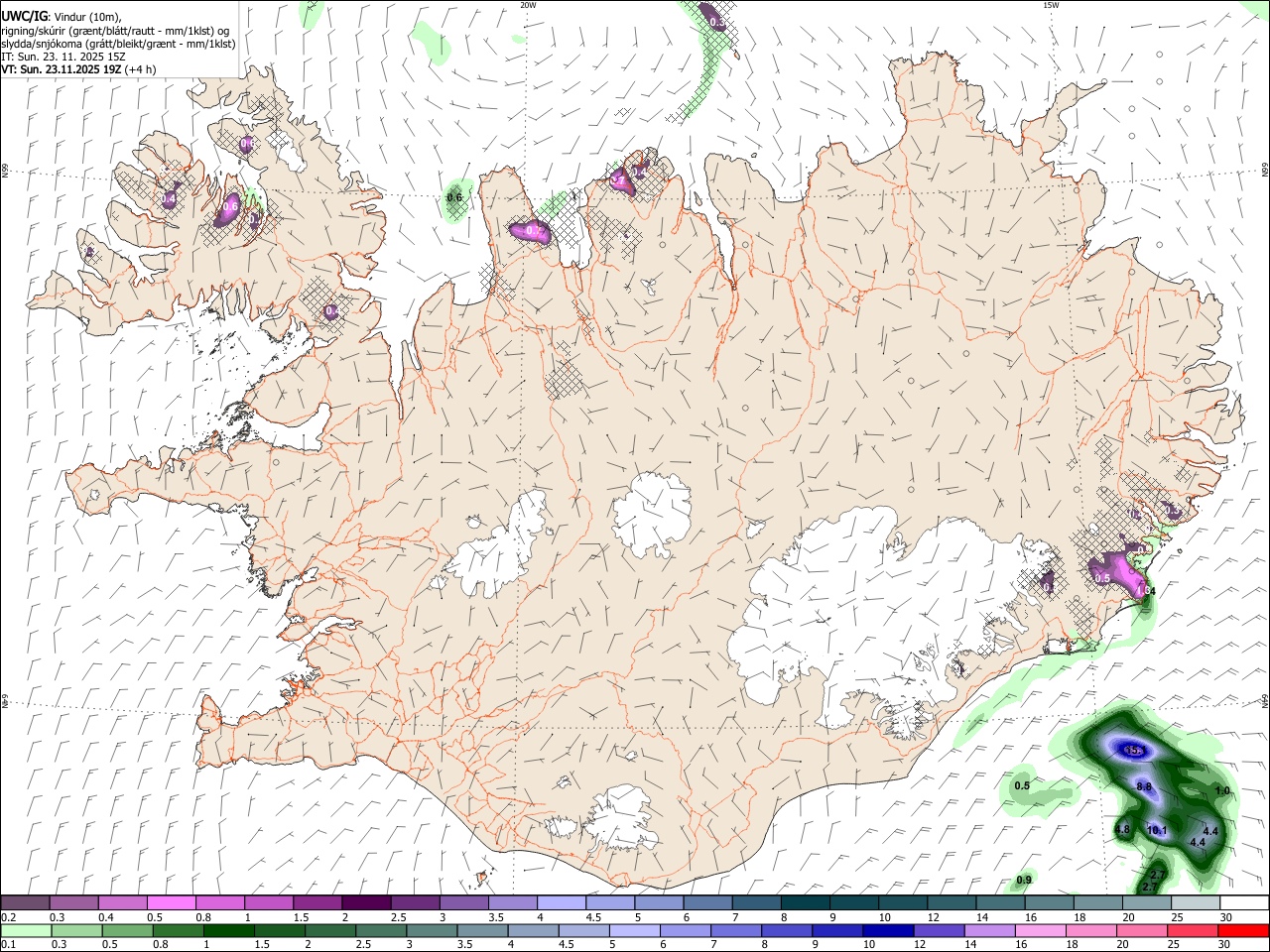Pick the bright pink 0.5 swatch in upper legend row
1270x952 pixels.
click(x=171, y=903)
